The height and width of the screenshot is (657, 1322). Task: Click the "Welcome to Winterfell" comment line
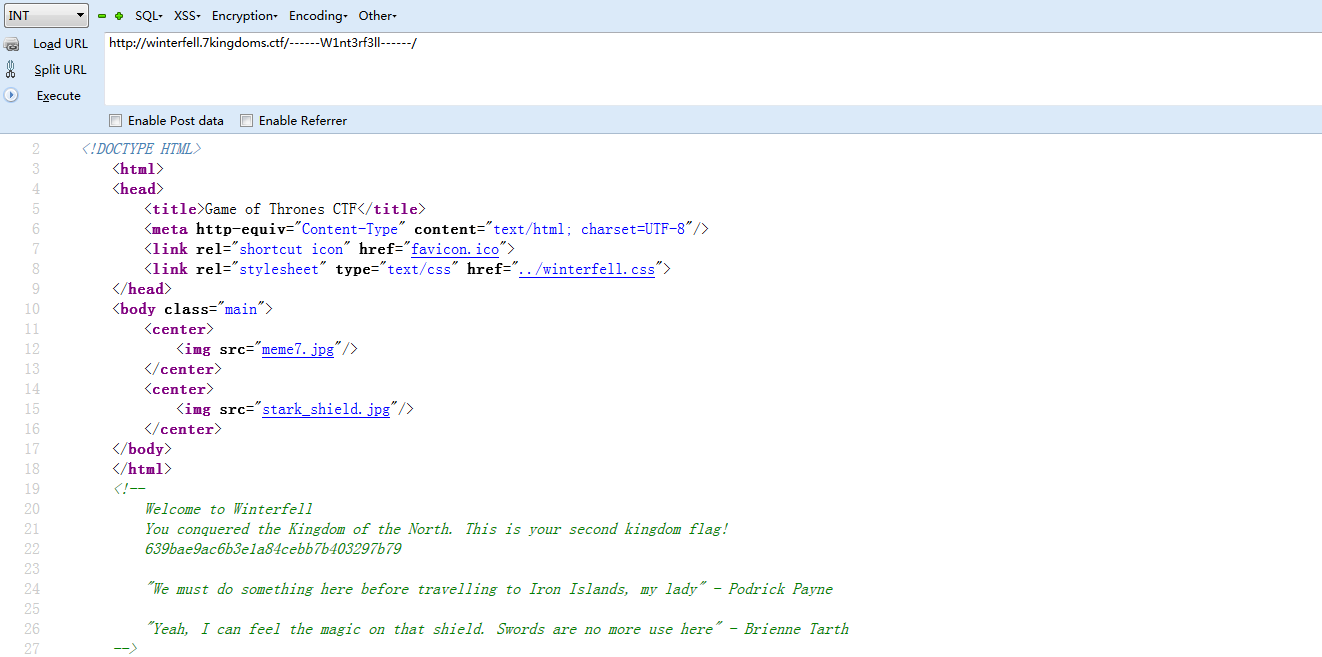[229, 509]
